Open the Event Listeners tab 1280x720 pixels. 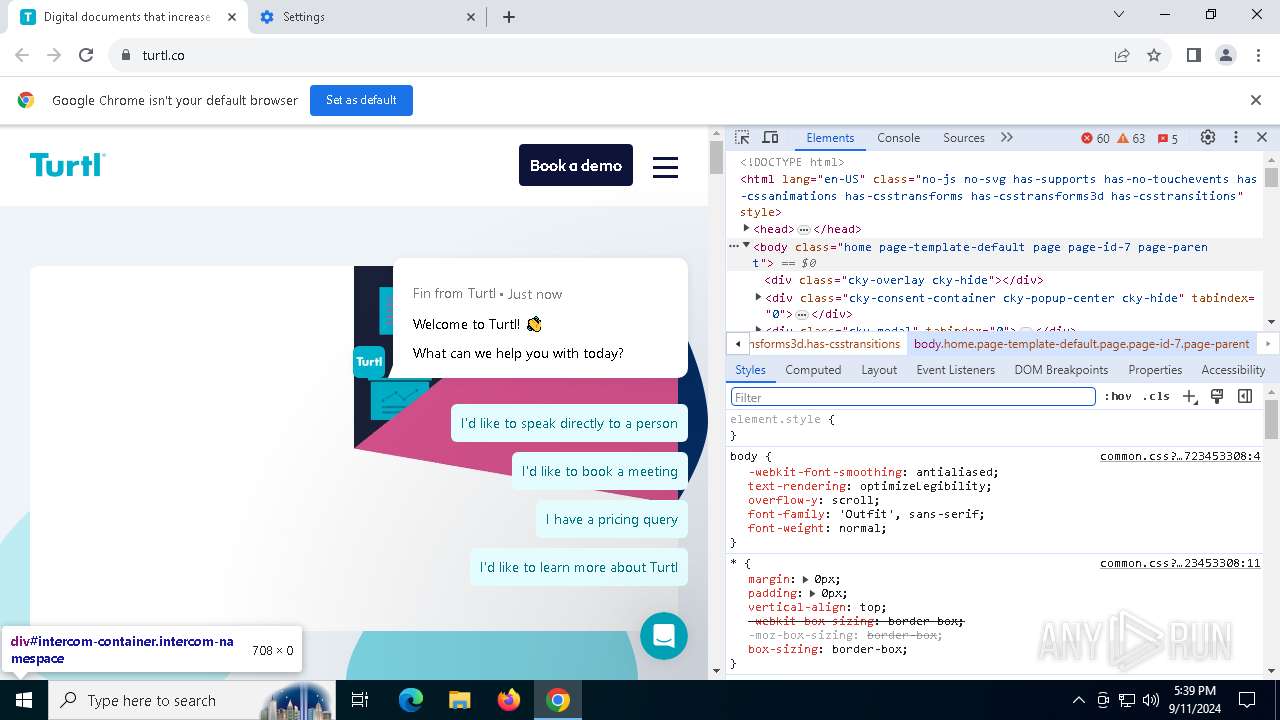point(956,370)
